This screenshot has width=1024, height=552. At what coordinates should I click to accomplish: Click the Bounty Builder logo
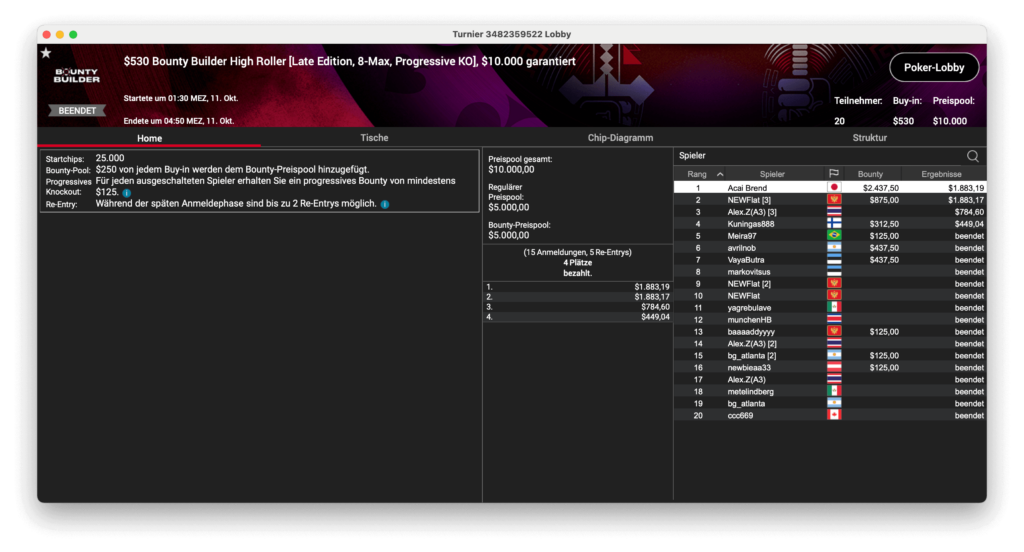77,75
